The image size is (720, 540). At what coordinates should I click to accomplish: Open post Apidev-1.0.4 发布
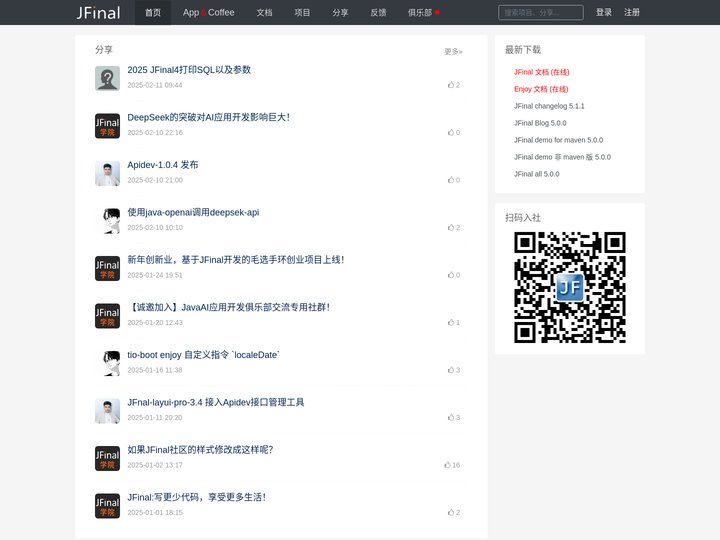coord(163,165)
